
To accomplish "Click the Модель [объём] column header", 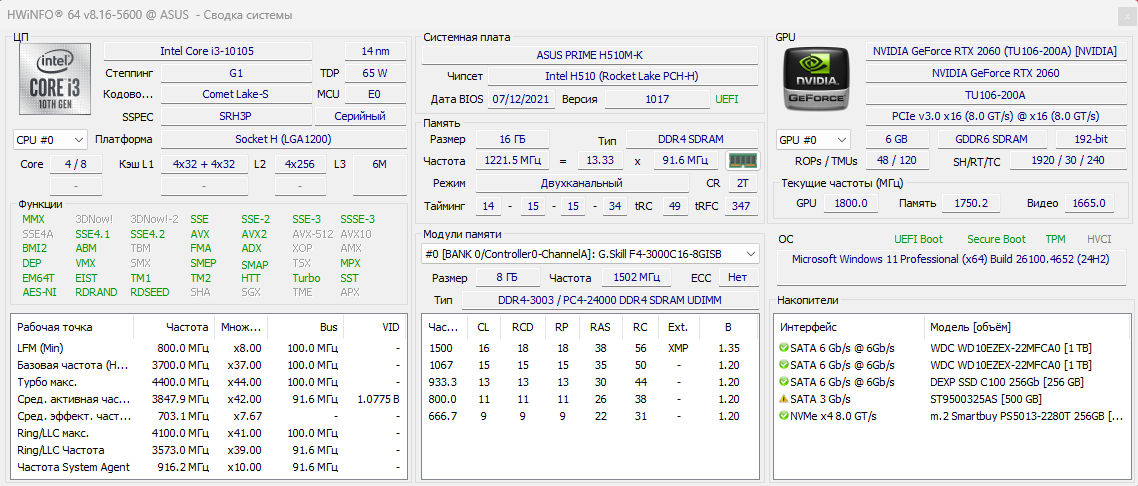I will 970,327.
